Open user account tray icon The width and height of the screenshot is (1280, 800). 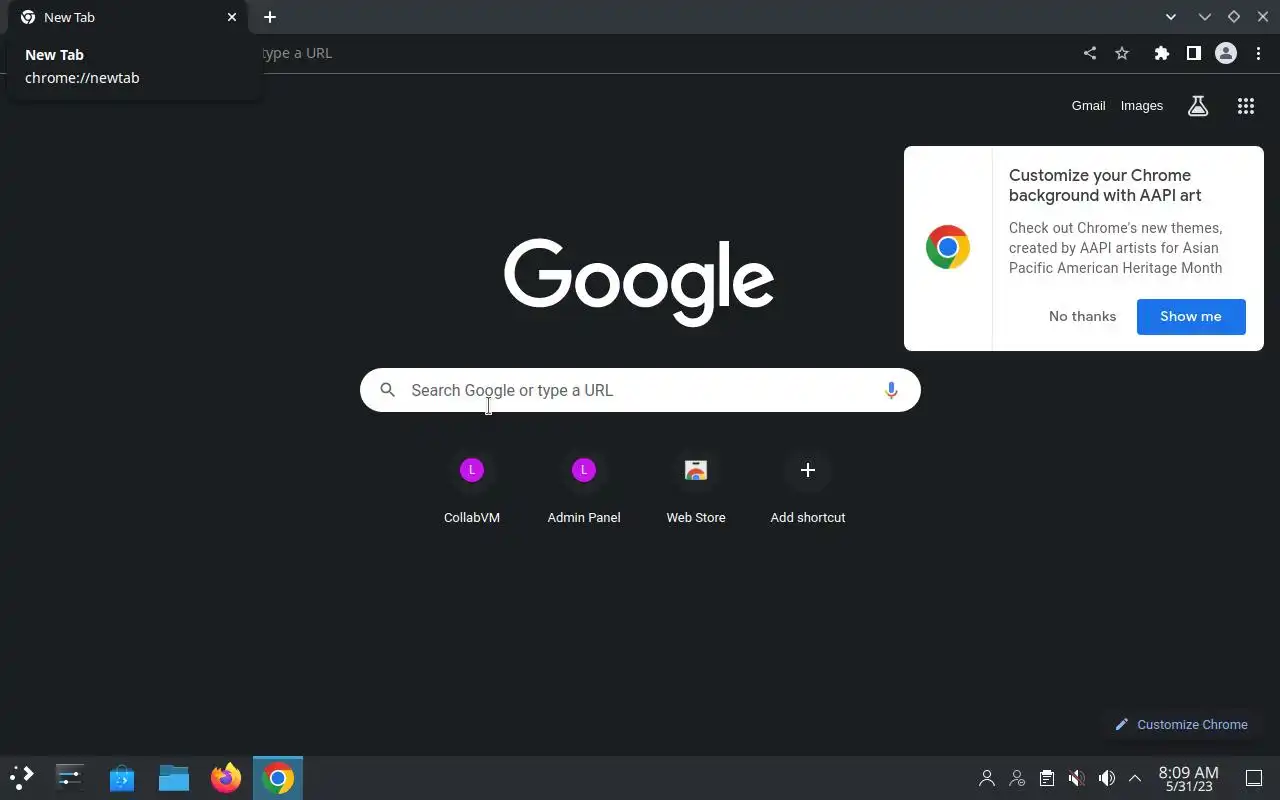point(987,778)
